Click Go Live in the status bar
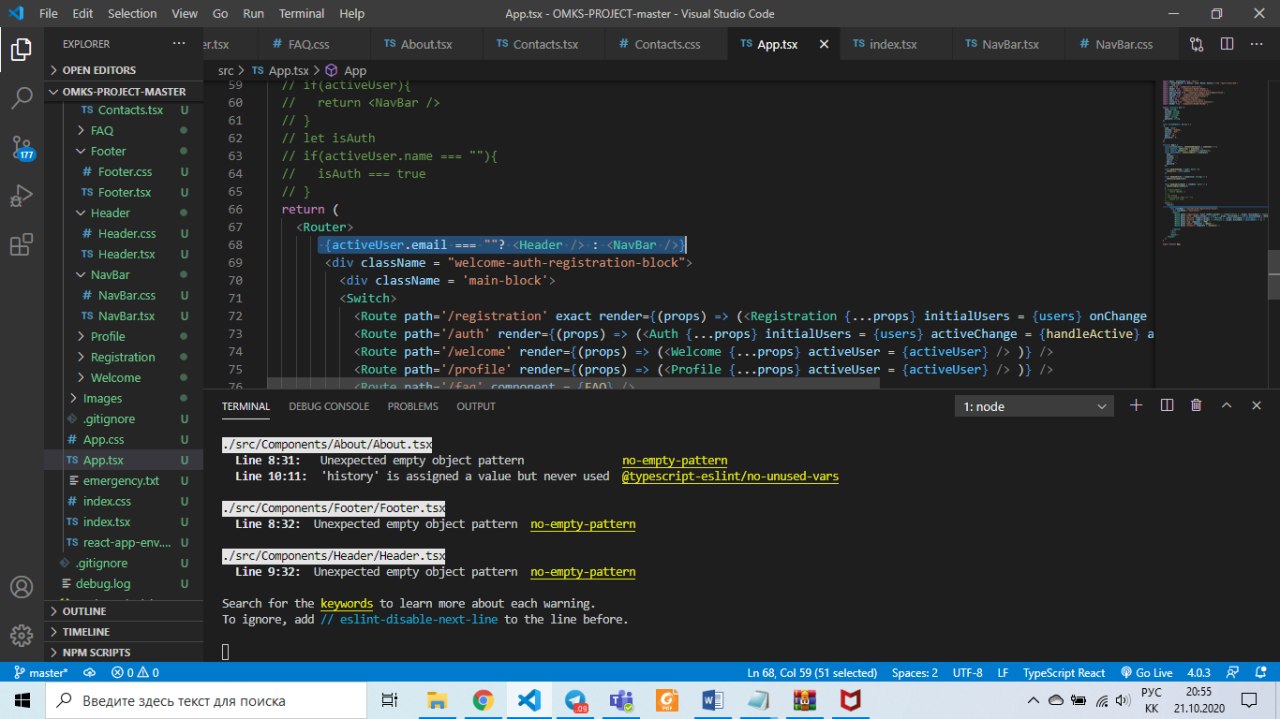 1146,673
